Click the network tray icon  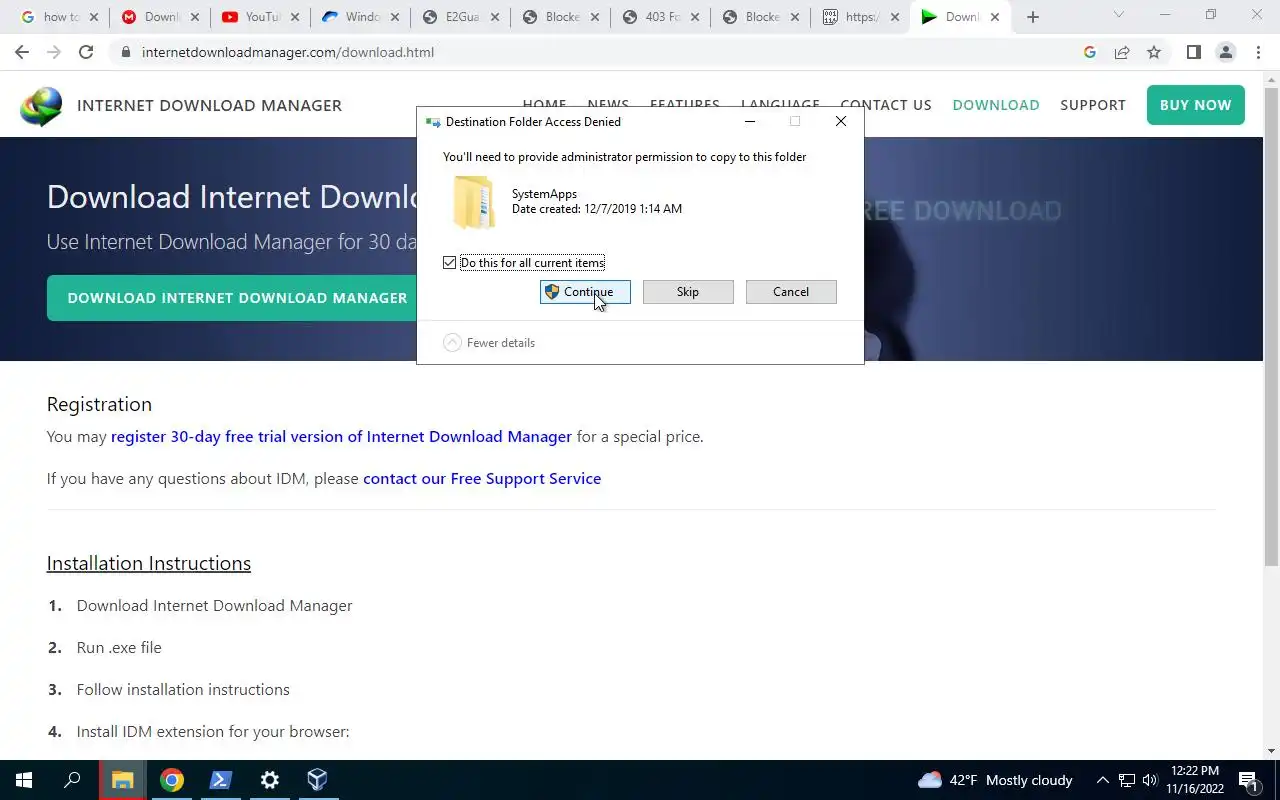[1127, 780]
